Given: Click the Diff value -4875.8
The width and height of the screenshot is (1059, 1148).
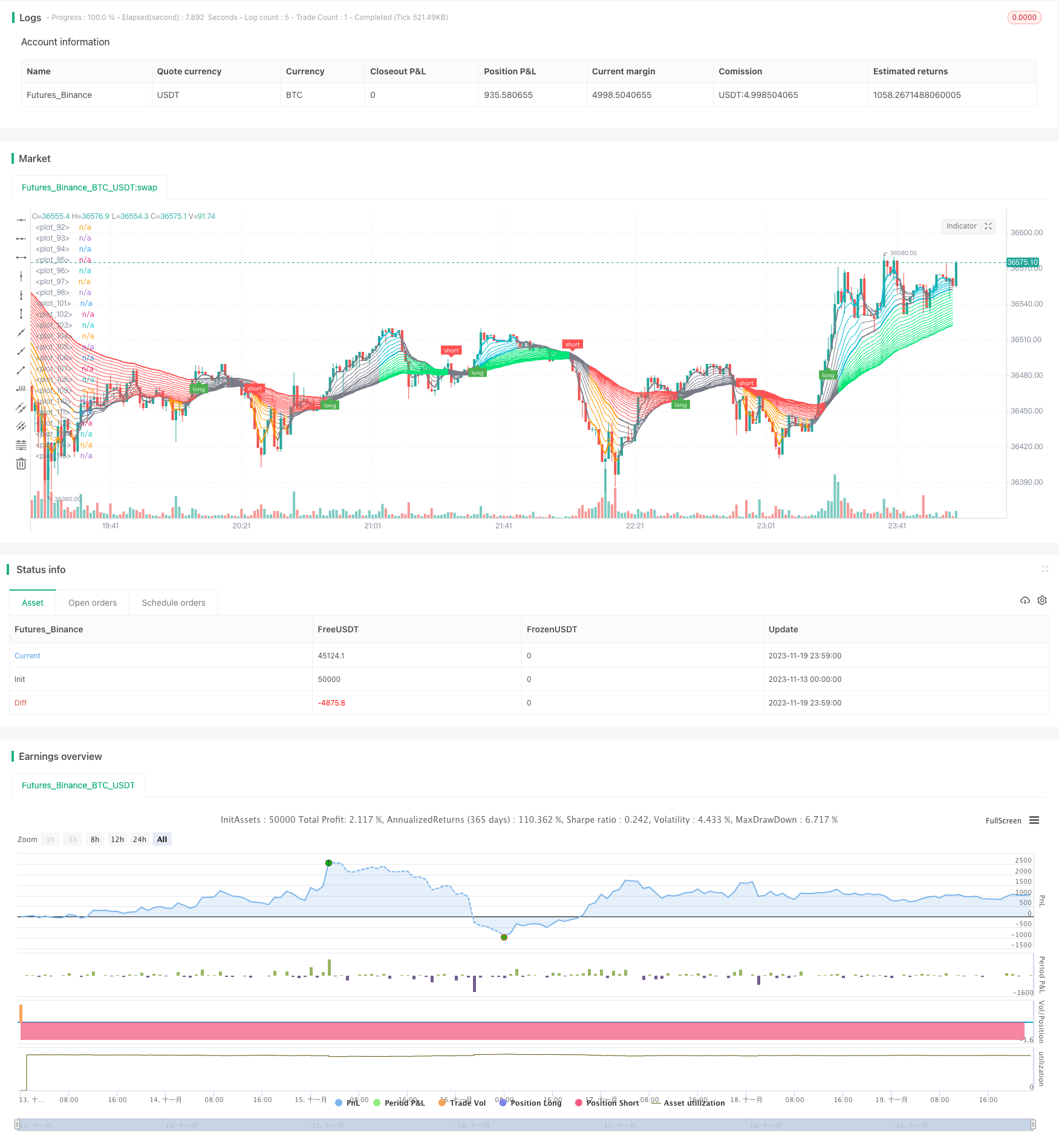Looking at the screenshot, I should pos(331,702).
